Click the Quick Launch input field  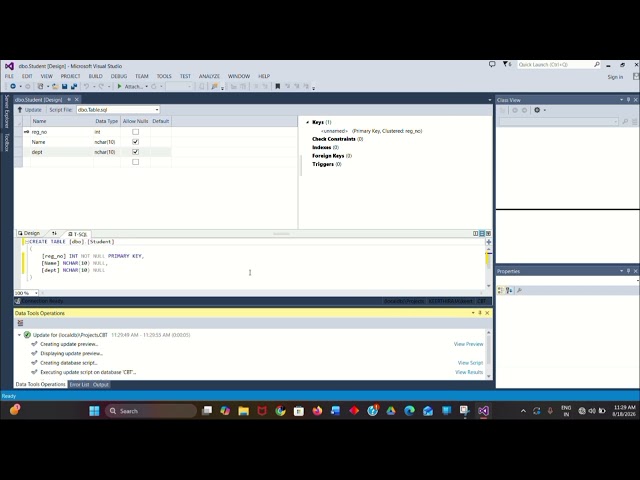click(x=555, y=64)
